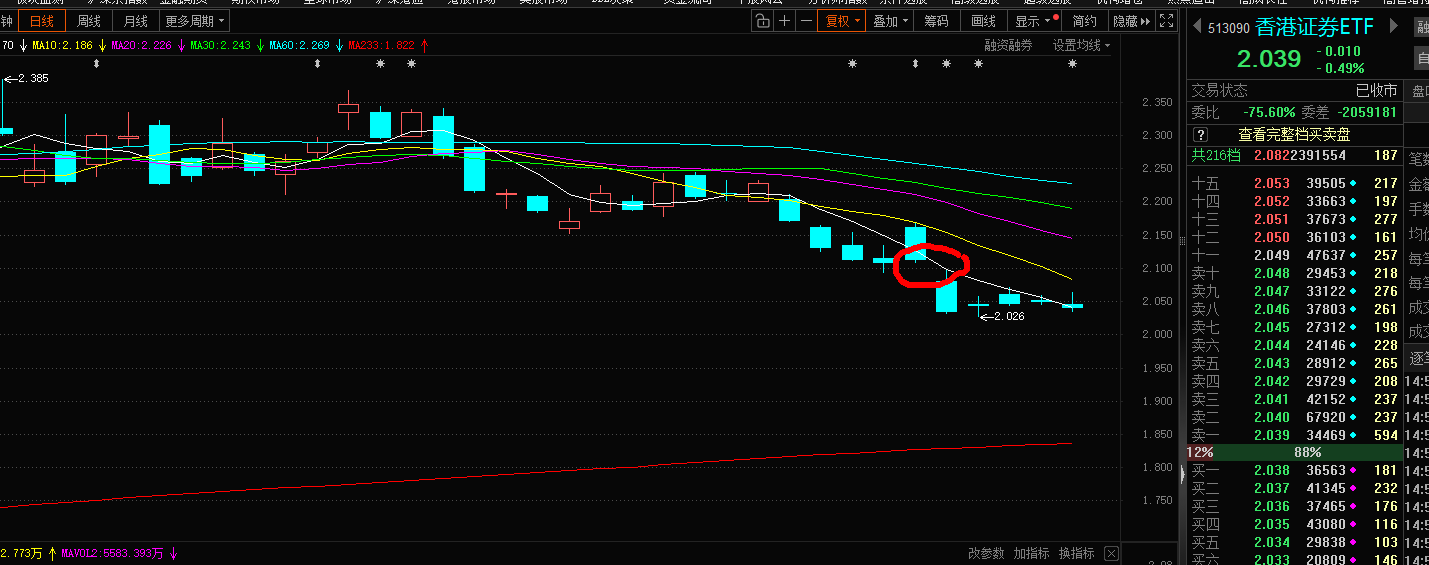Zoom out the chart with minus icon
Screen dimensions: 1429x565
click(804, 21)
